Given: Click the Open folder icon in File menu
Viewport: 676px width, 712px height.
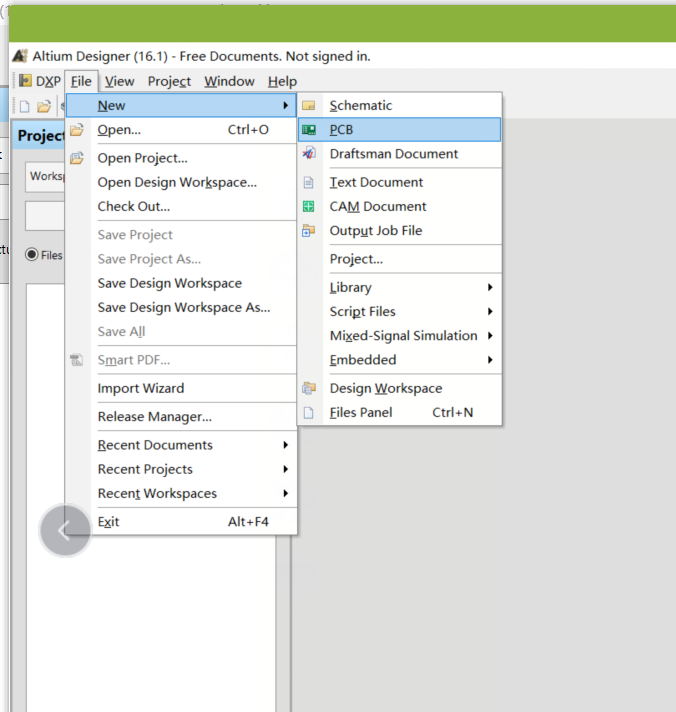Looking at the screenshot, I should (x=77, y=130).
